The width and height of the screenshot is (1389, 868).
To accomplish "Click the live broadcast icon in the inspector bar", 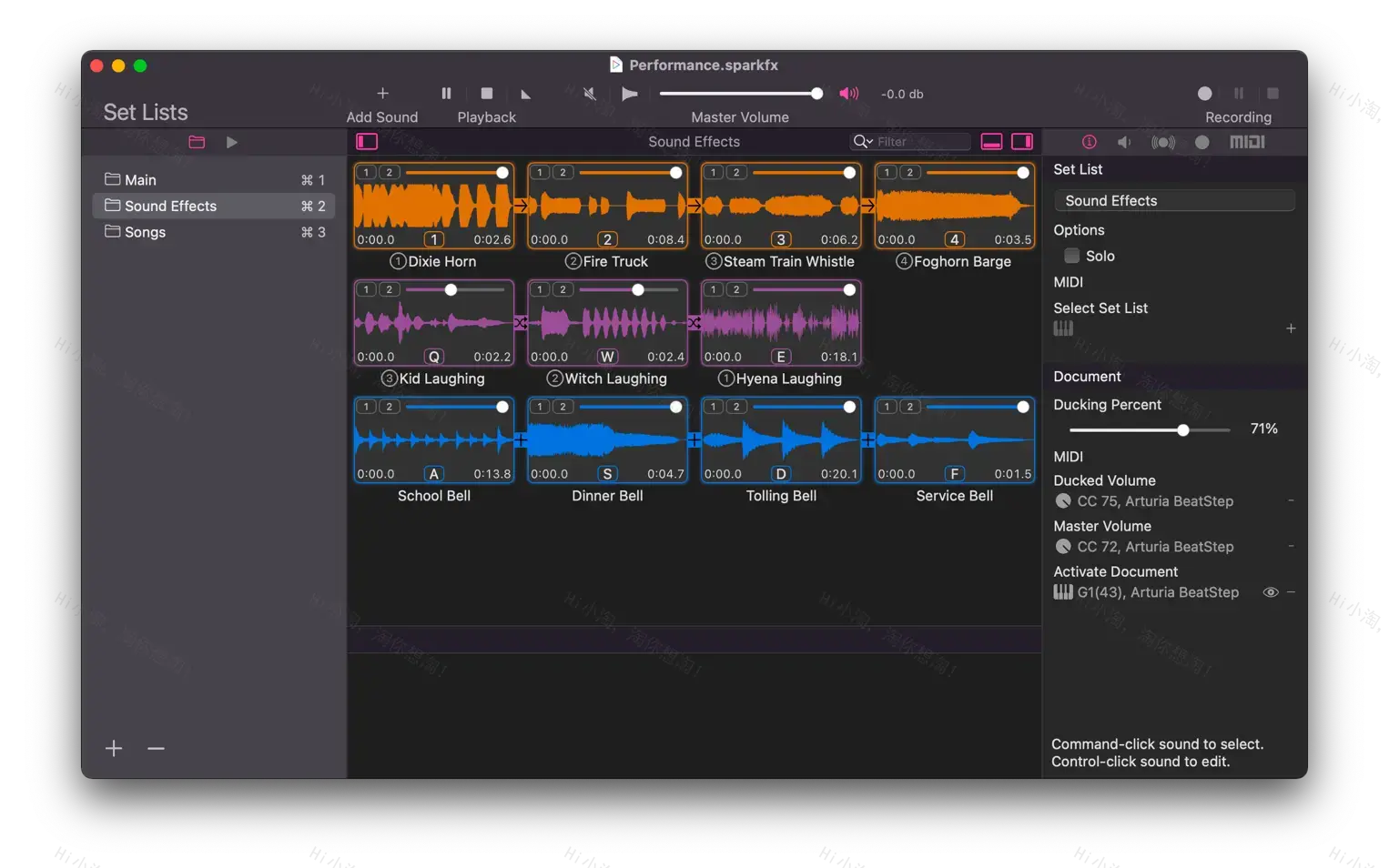I will pos(1163,142).
